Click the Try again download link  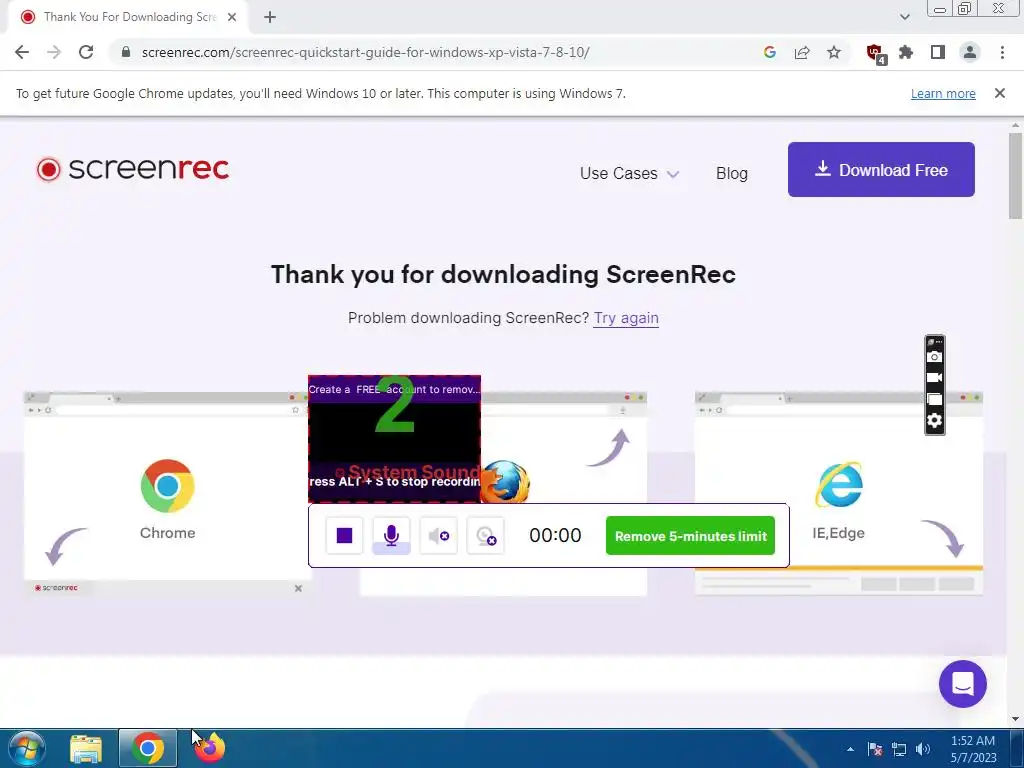(626, 318)
